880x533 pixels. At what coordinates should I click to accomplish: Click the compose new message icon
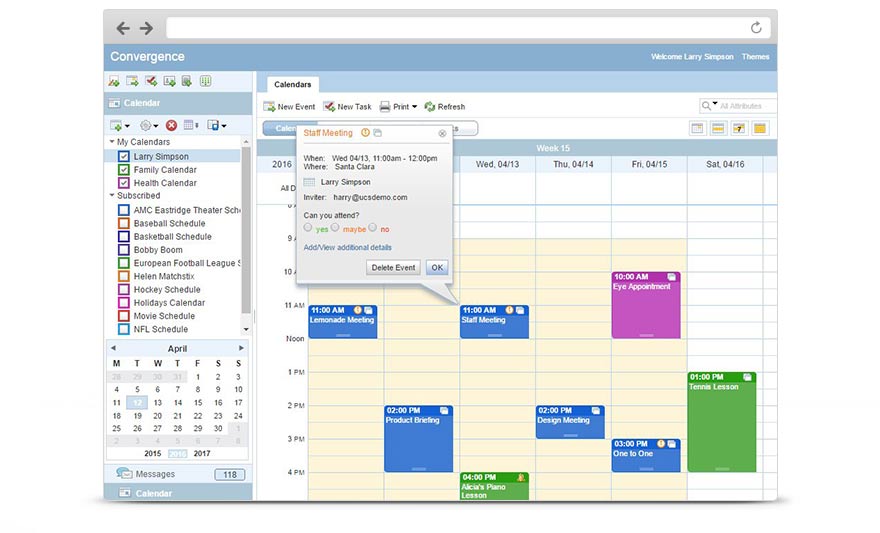pyautogui.click(x=114, y=81)
